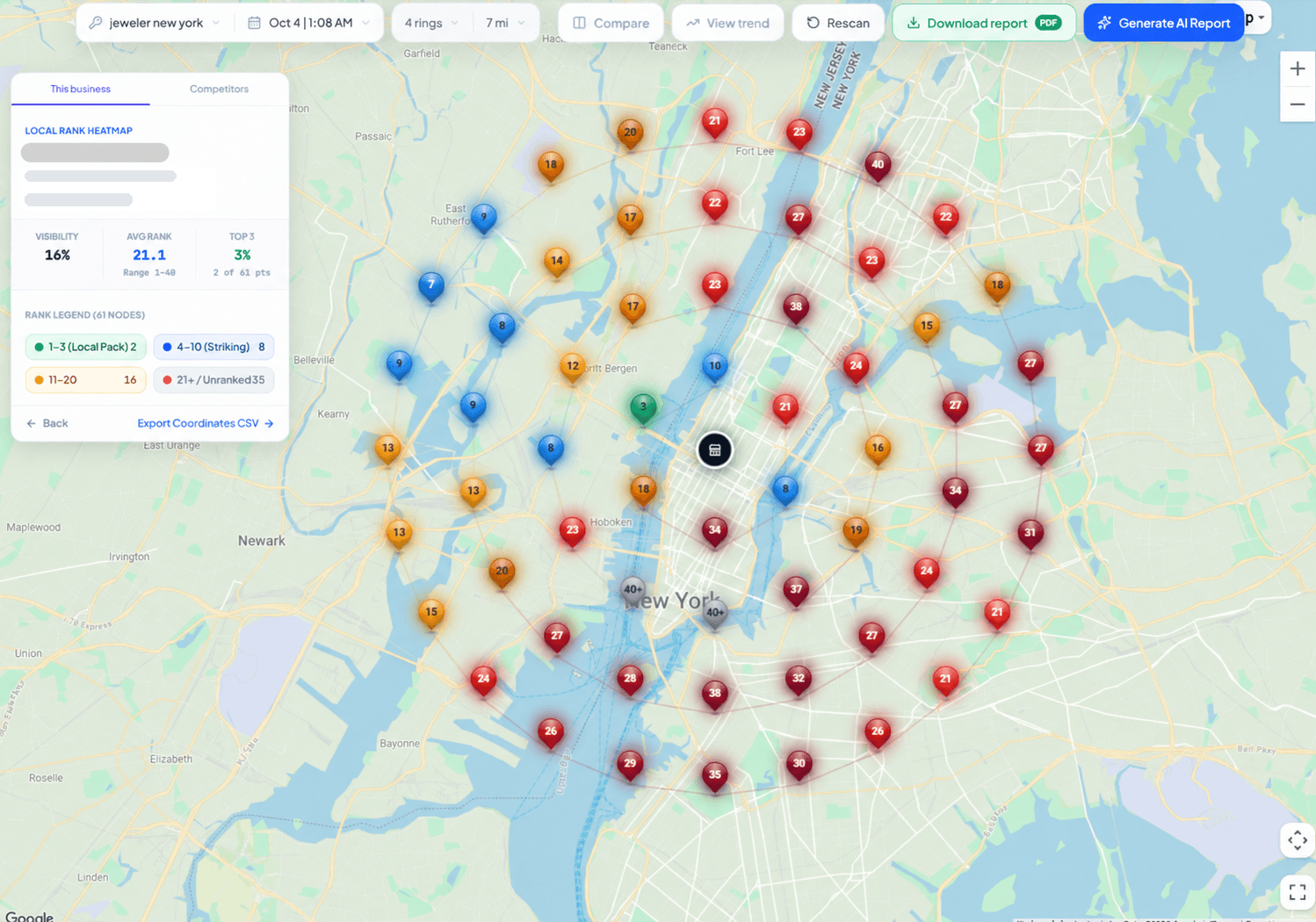The image size is (1316, 922).
Task: Open the map type dropdown arrow
Action: pyautogui.click(x=1262, y=18)
